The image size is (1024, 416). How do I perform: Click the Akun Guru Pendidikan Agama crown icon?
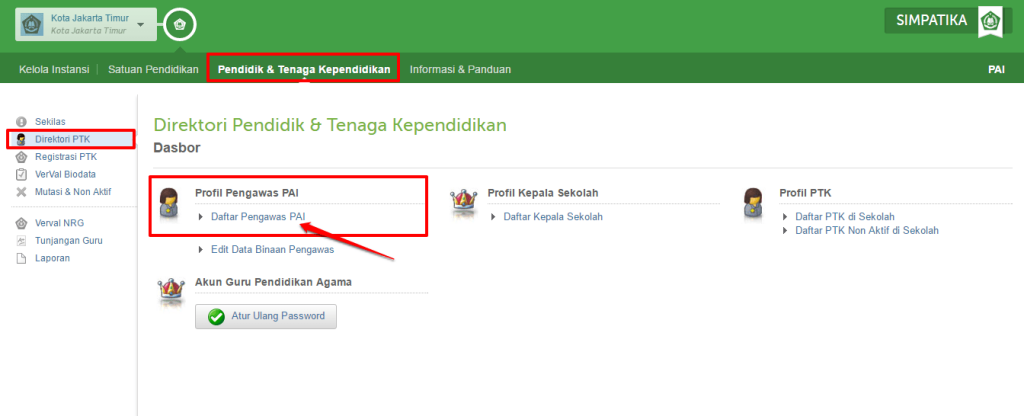(x=171, y=293)
